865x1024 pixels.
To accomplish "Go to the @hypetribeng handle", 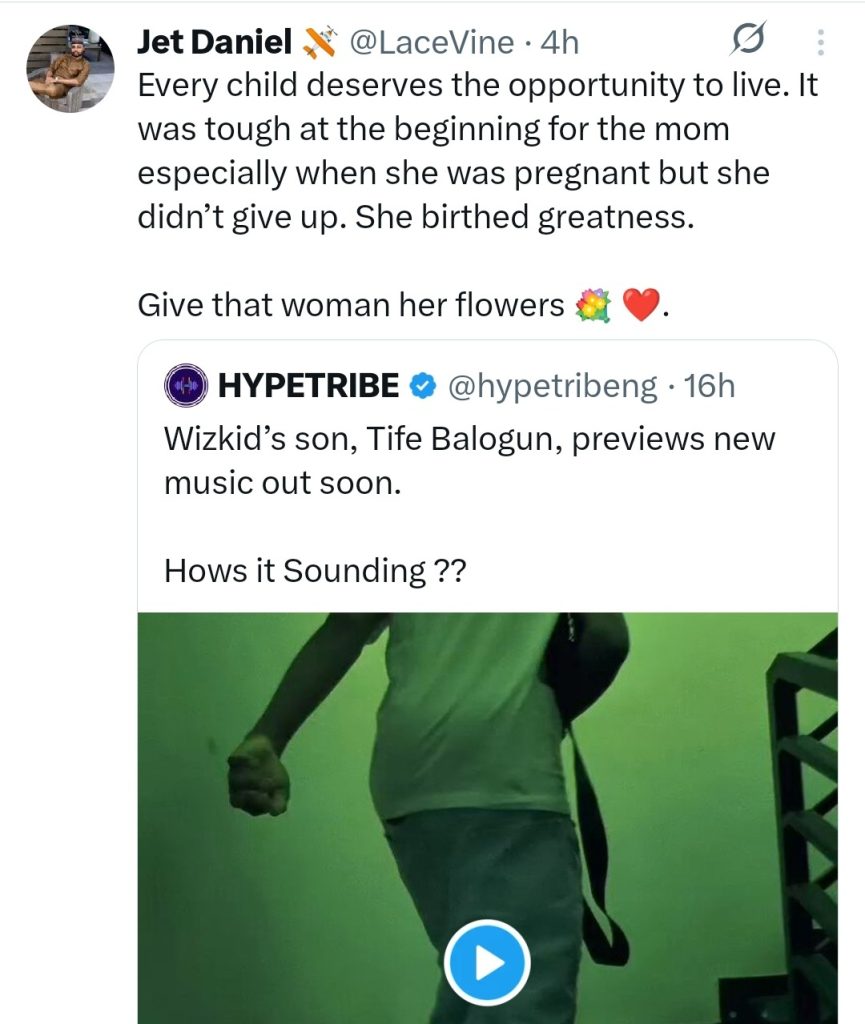I will point(551,386).
